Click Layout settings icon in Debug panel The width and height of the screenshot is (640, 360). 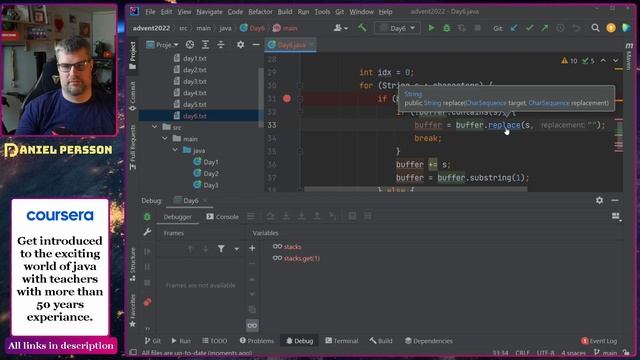click(x=616, y=216)
